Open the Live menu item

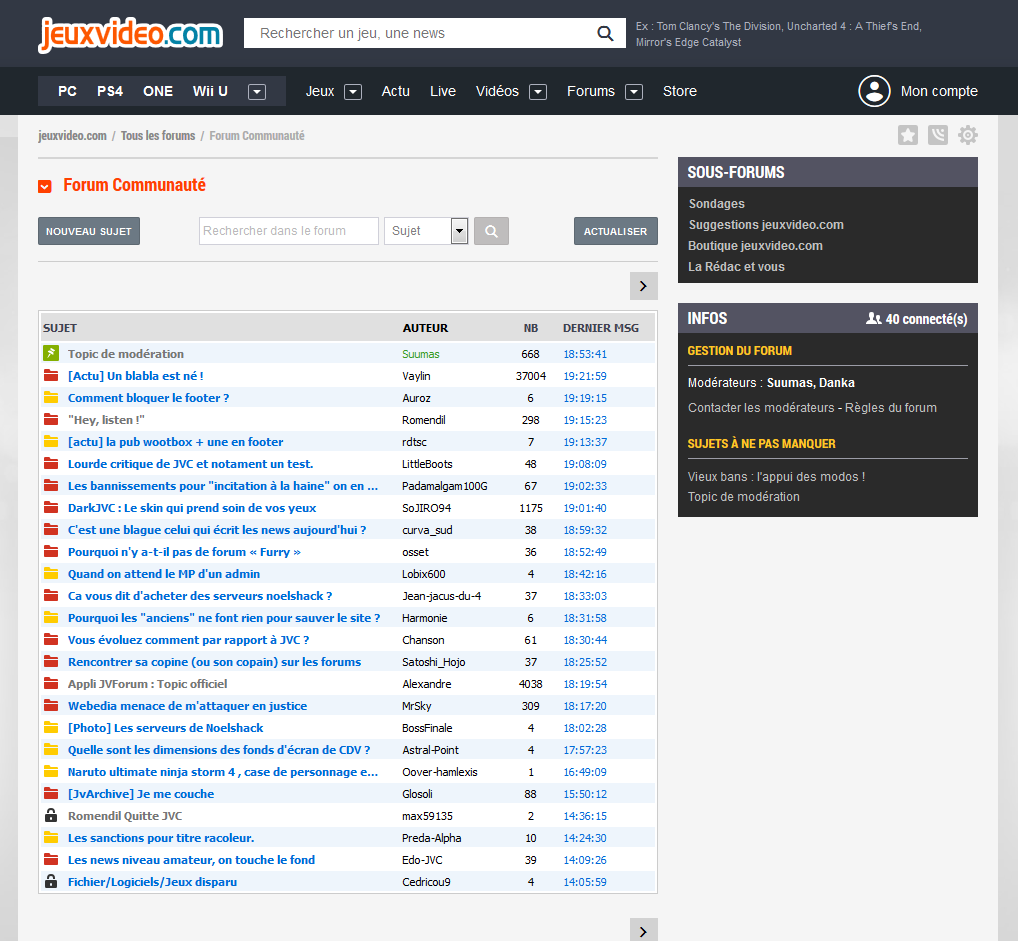click(443, 91)
